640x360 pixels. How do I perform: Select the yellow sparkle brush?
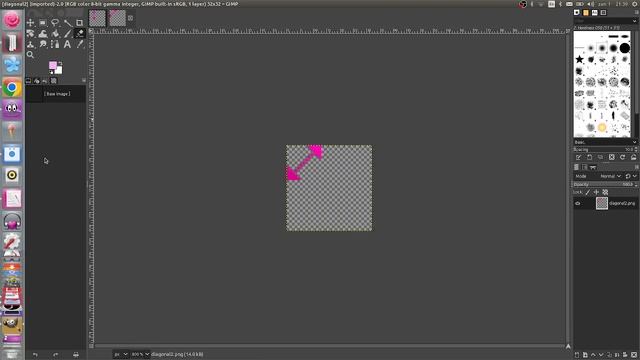tap(602, 128)
